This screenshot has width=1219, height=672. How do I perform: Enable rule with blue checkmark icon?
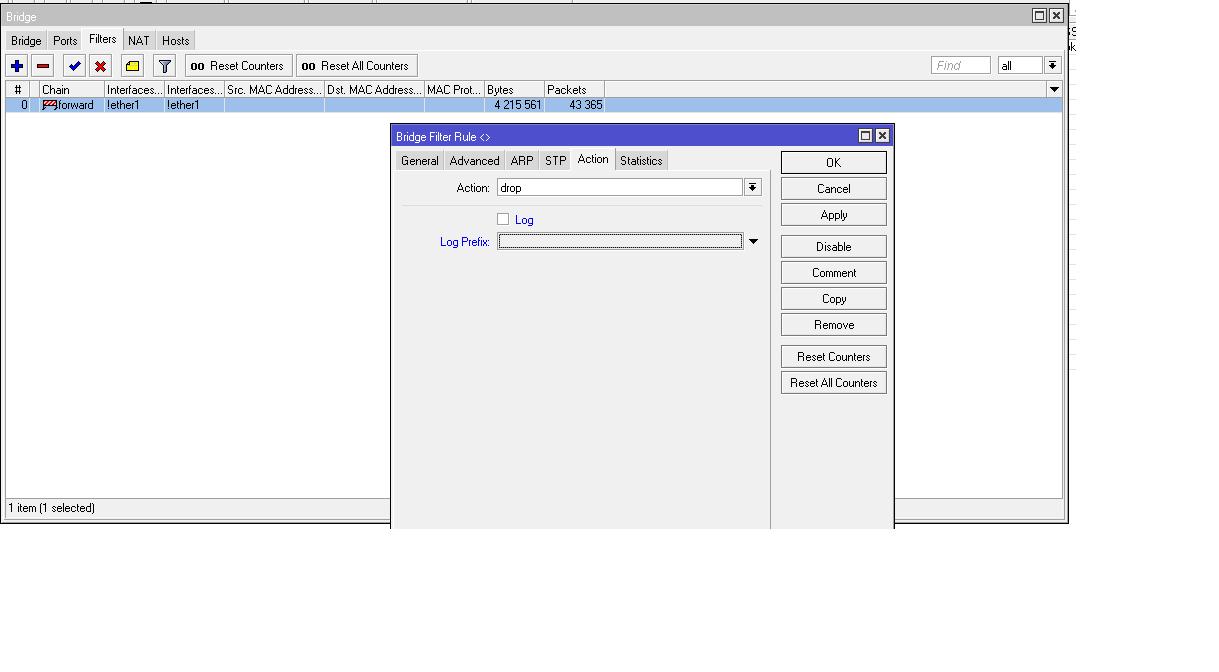pos(74,66)
